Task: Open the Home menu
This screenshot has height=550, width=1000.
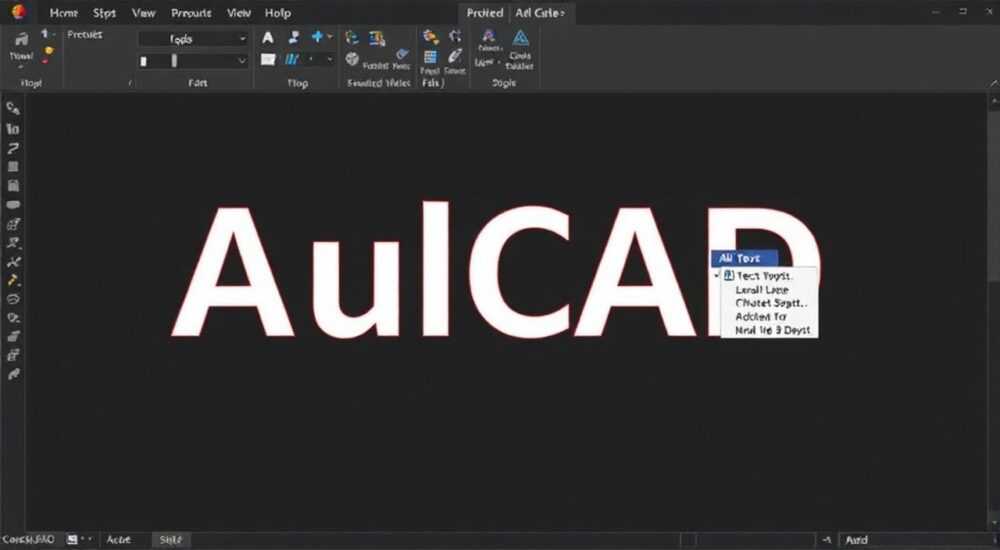Action: (x=63, y=13)
